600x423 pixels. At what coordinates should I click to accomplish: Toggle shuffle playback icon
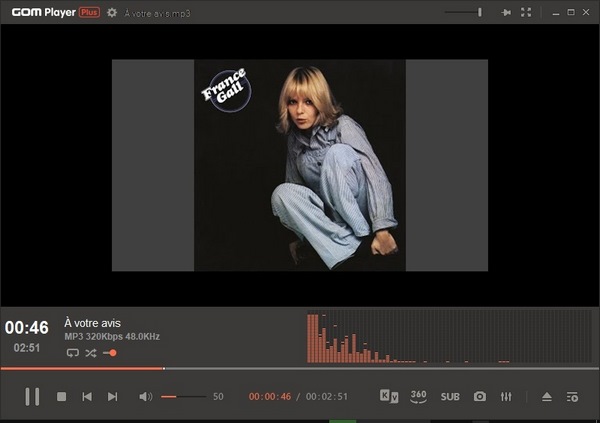point(91,353)
